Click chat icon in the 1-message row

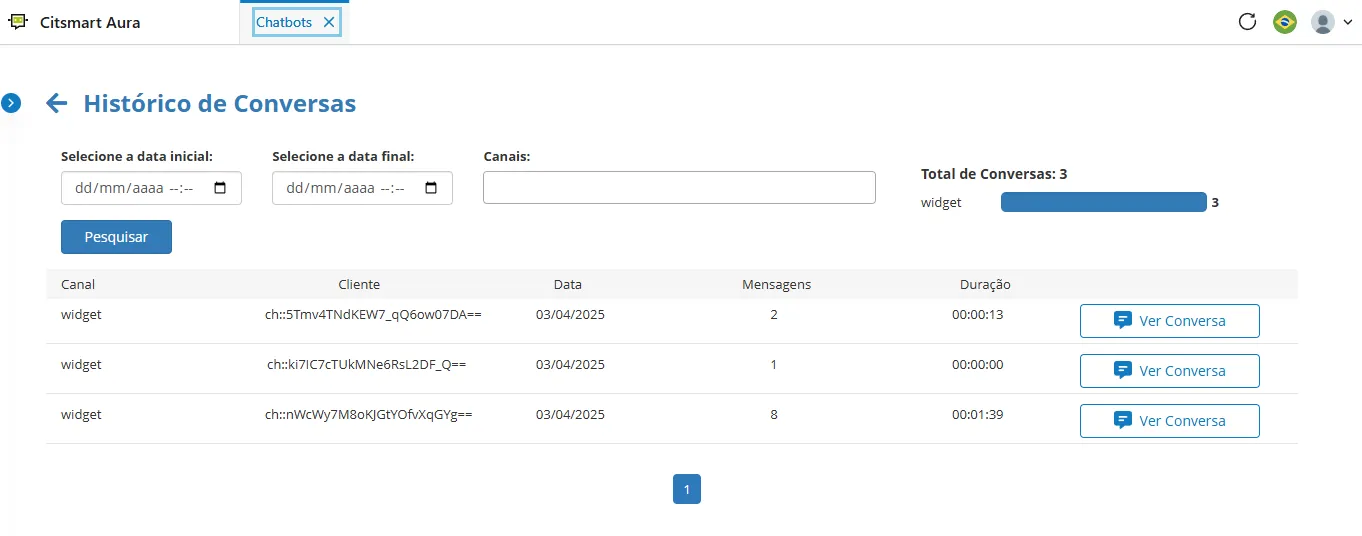[x=1123, y=371]
